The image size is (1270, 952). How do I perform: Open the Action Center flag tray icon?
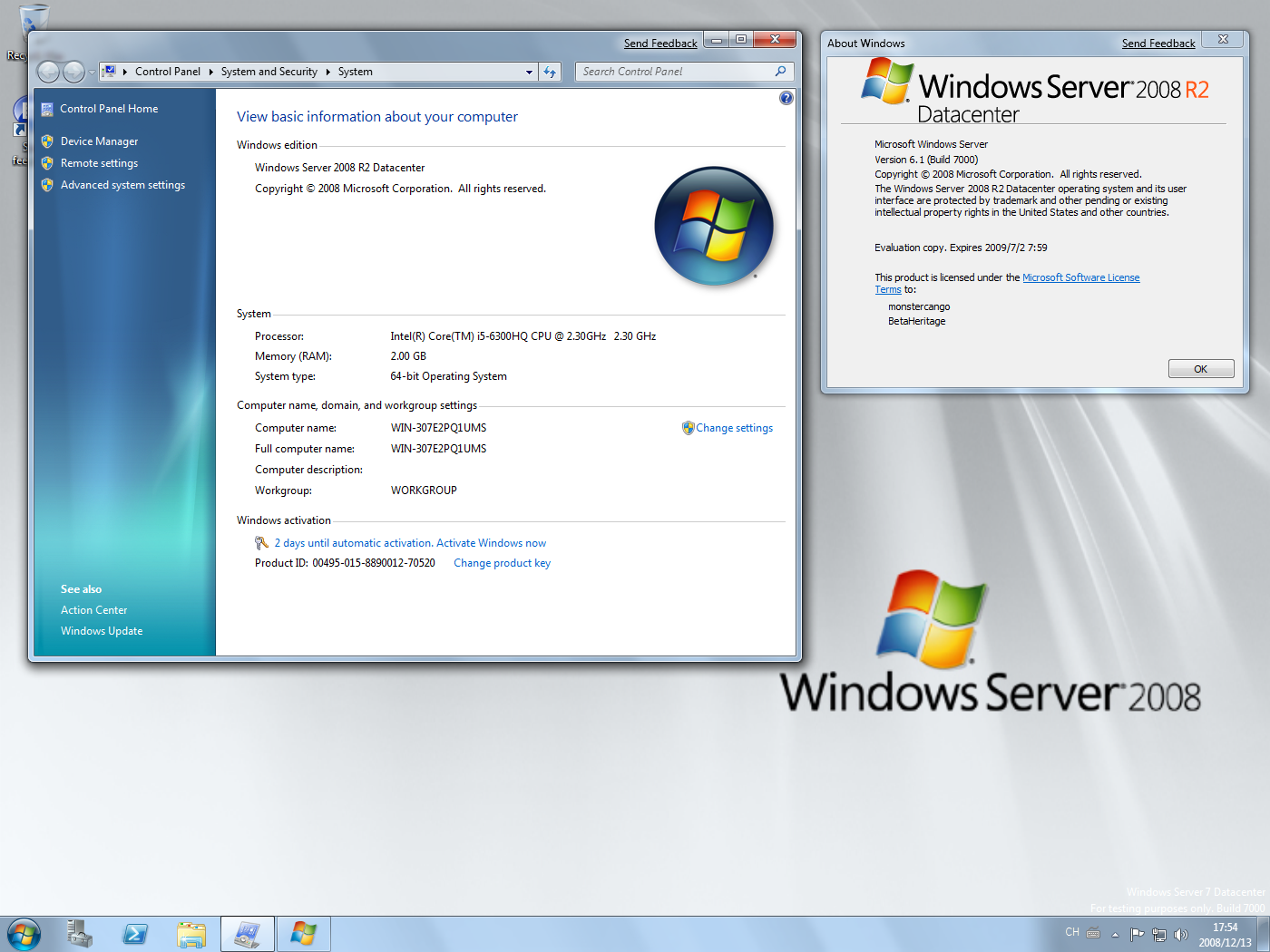[x=1137, y=934]
